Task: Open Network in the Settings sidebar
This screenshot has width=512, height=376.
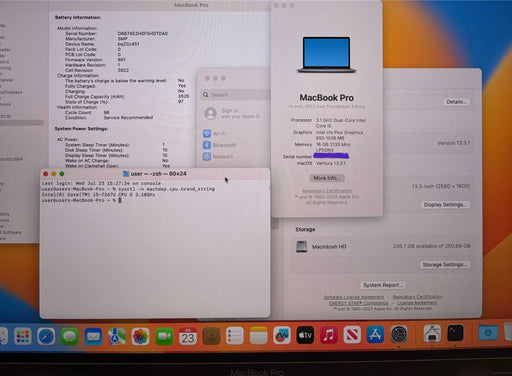Action: click(x=218, y=156)
